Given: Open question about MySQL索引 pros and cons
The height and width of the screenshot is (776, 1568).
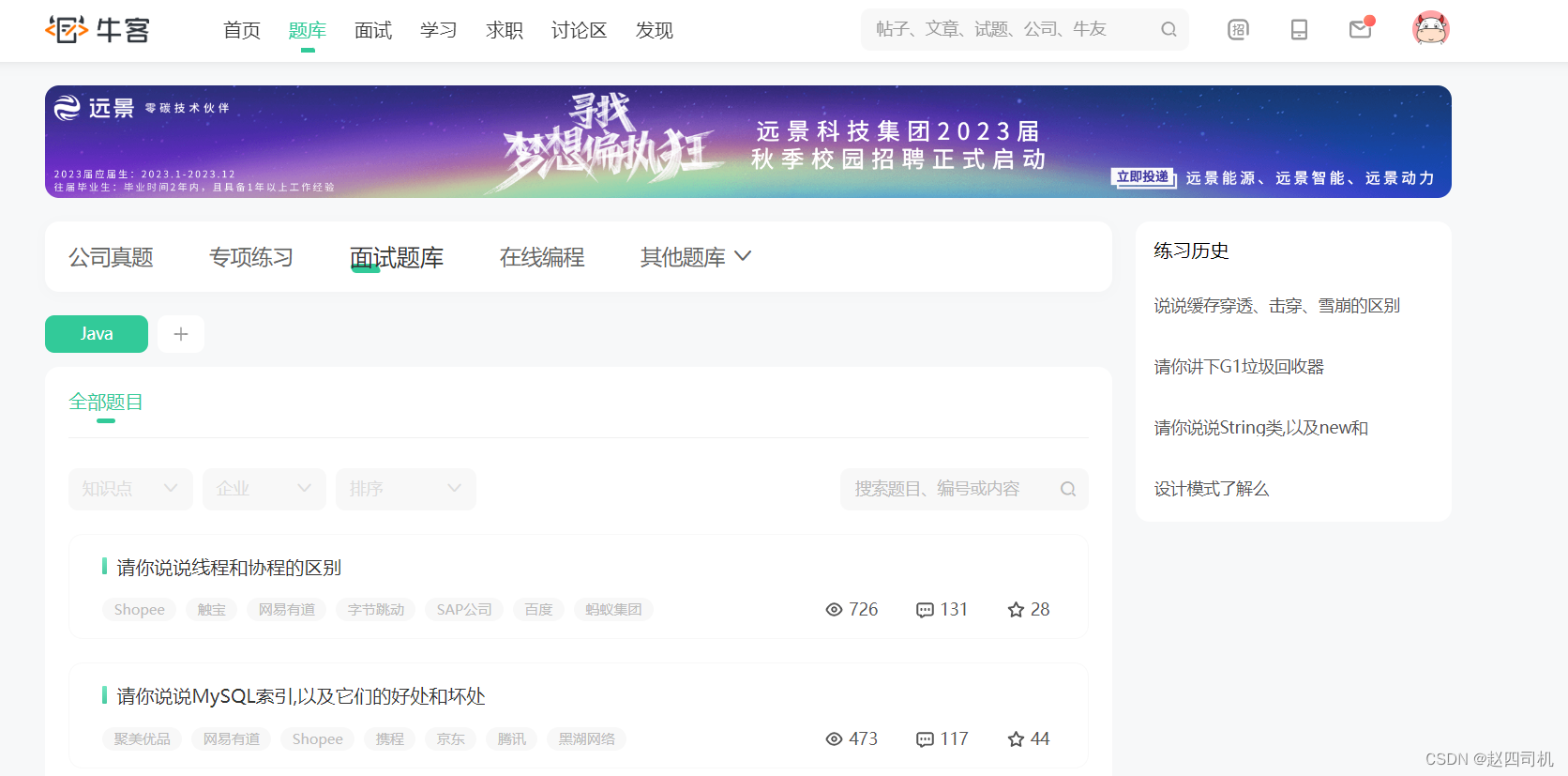Looking at the screenshot, I should [x=301, y=696].
